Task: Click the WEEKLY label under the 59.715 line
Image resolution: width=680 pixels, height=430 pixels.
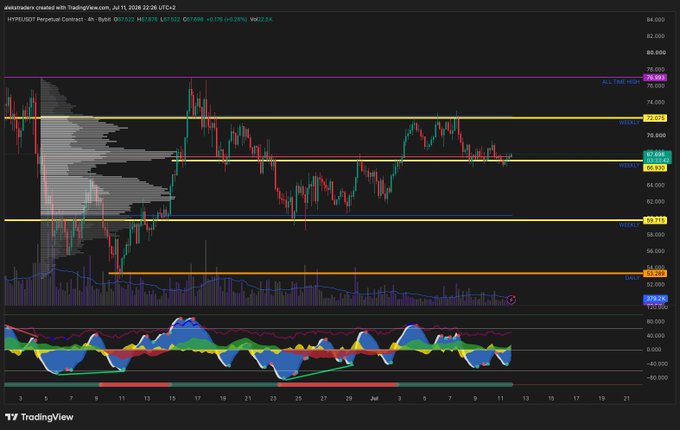Action: point(629,225)
